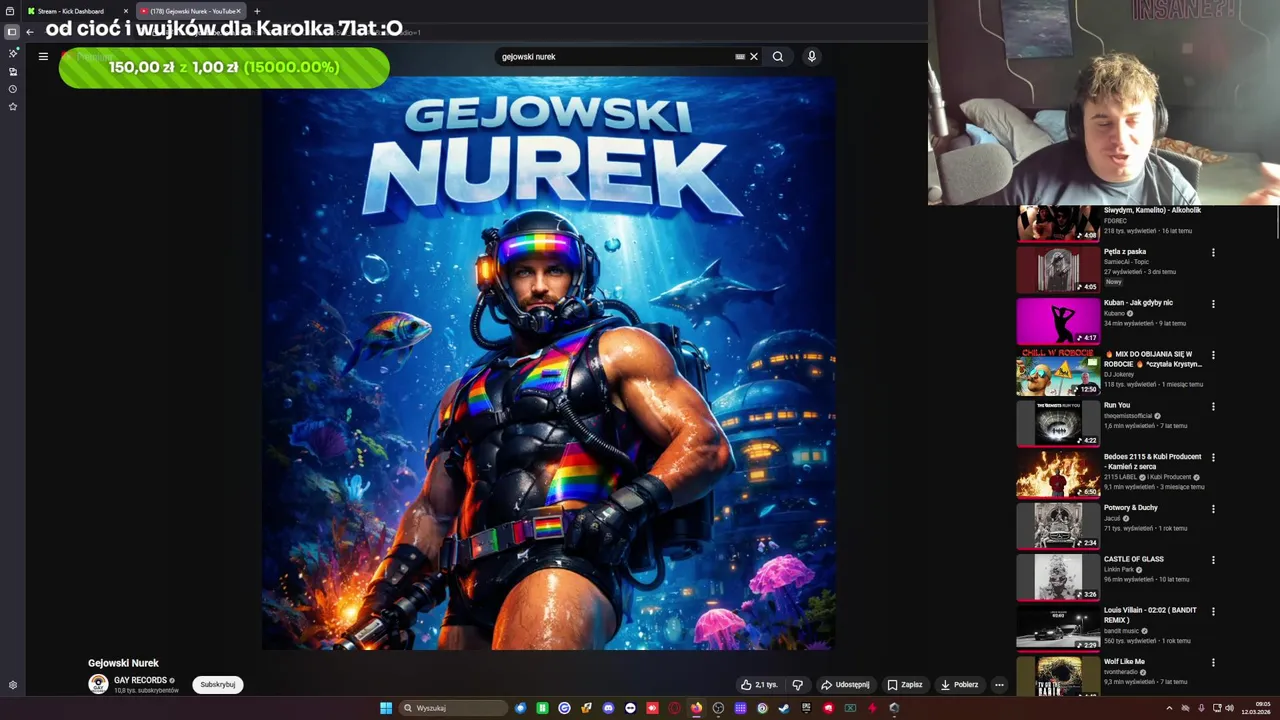The height and width of the screenshot is (720, 1280).
Task: Open a new browser tab with plus
Action: [x=257, y=11]
